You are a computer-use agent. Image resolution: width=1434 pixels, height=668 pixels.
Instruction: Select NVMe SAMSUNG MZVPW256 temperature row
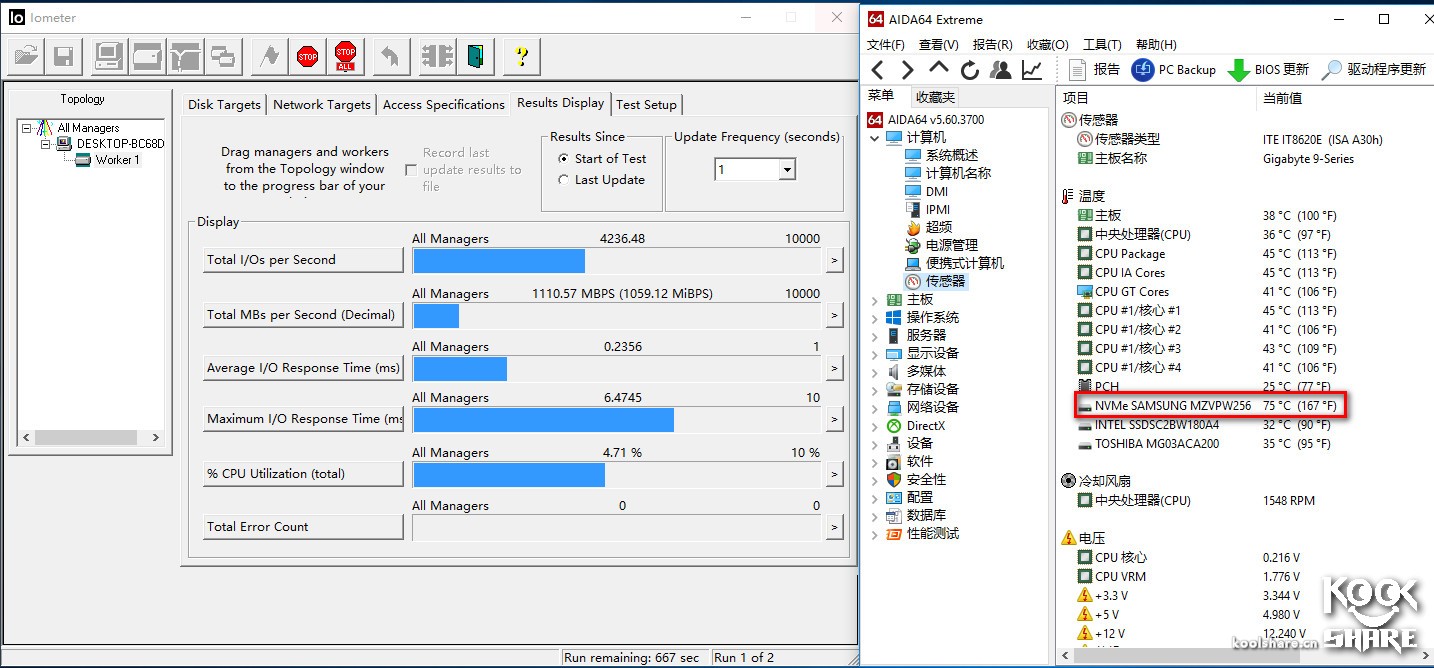point(1172,406)
